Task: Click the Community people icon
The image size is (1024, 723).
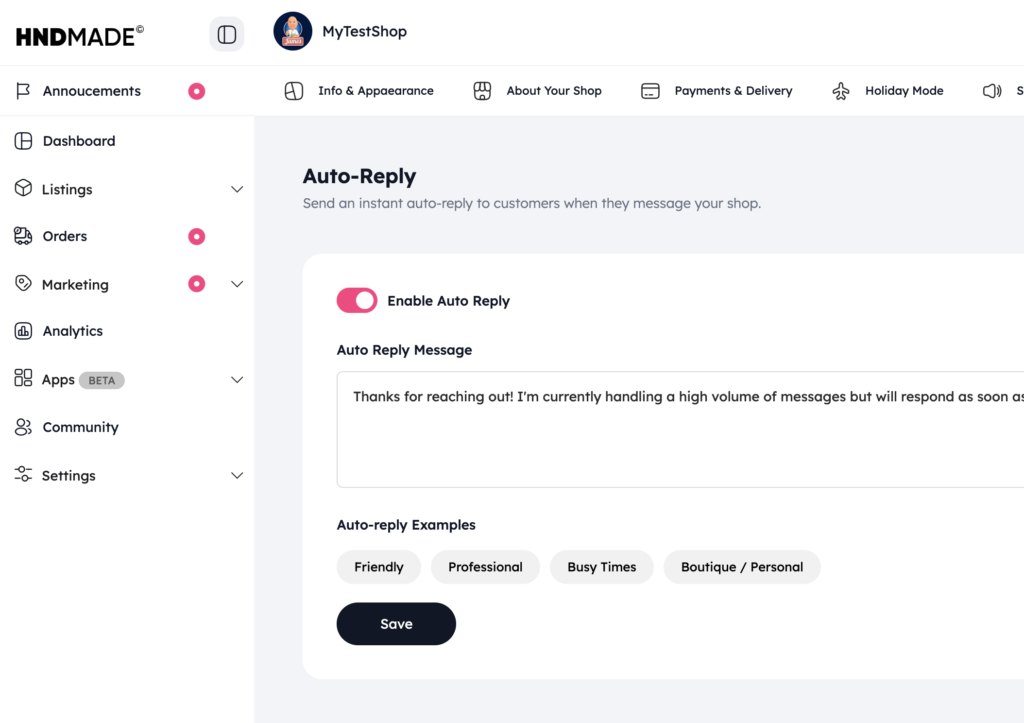Action: [x=23, y=427]
